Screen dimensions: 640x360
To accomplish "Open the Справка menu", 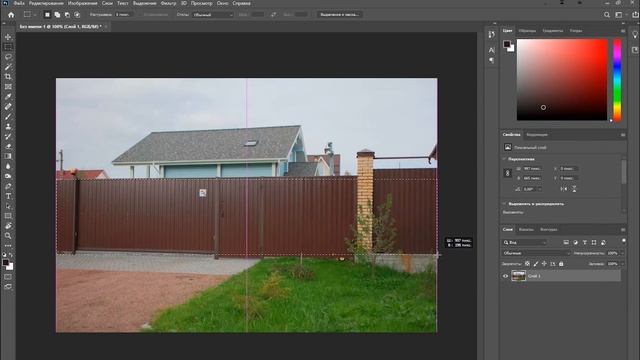I will click(241, 3).
